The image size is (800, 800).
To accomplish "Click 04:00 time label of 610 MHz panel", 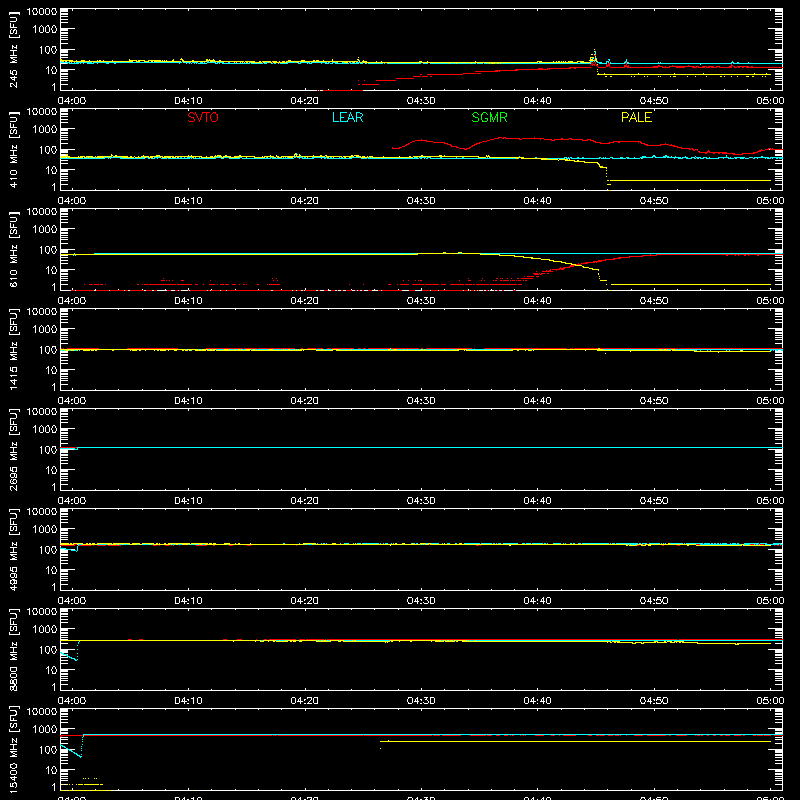I will click(x=72, y=301).
